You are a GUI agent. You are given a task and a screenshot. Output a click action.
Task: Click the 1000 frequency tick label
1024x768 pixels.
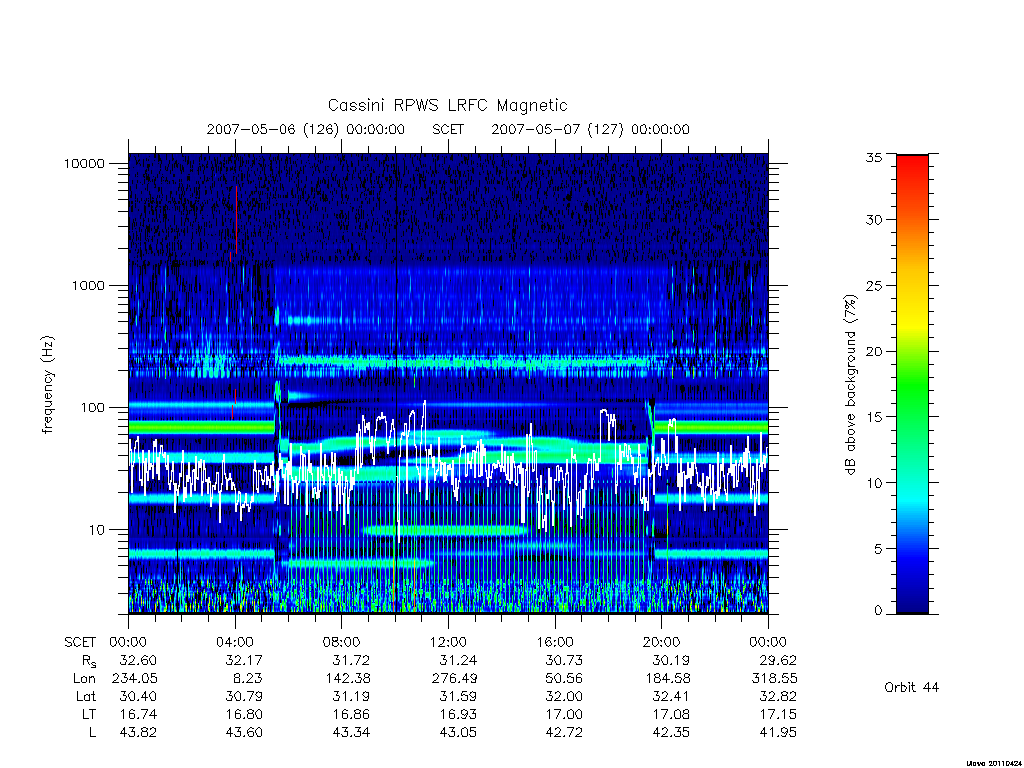88,285
